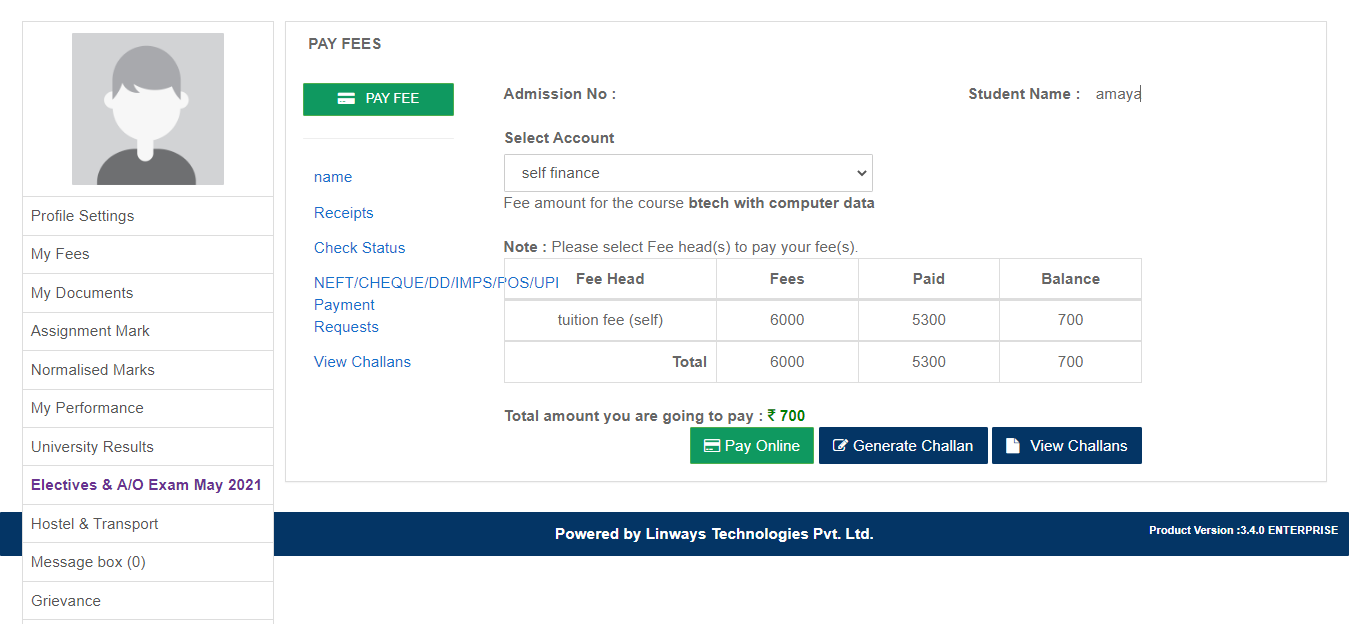This screenshot has height=624, width=1349.
Task: Go to Profile Settings
Action: (82, 215)
